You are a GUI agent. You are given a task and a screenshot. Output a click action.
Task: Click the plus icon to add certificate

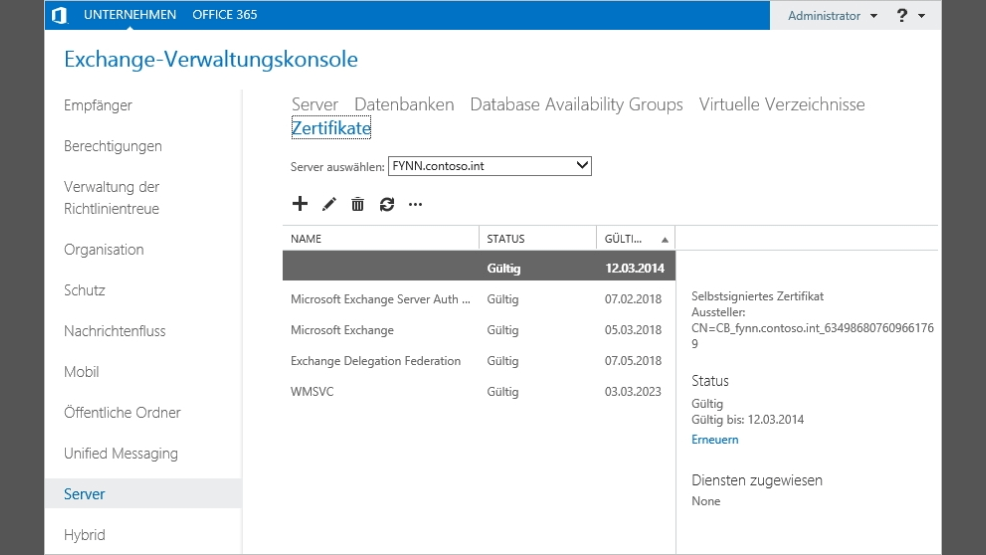tap(299, 204)
